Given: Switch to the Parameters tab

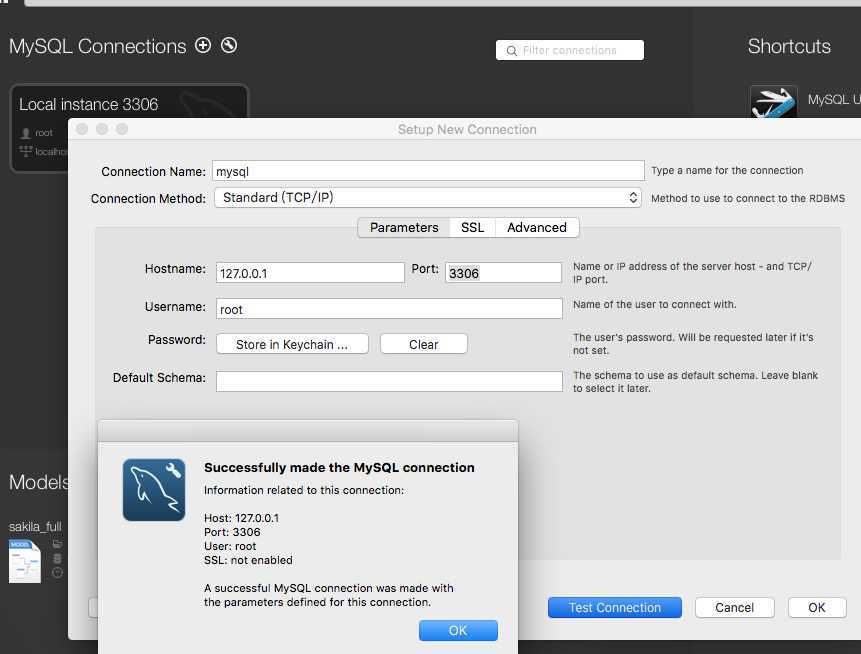Looking at the screenshot, I should [404, 227].
